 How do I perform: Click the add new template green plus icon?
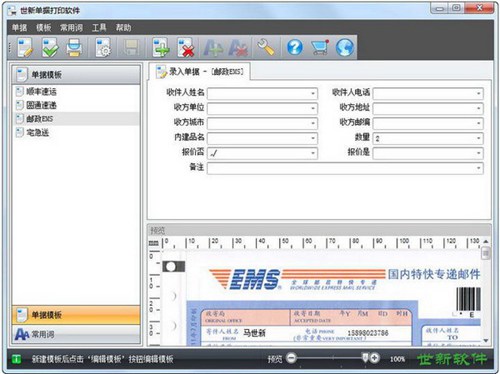click(161, 47)
